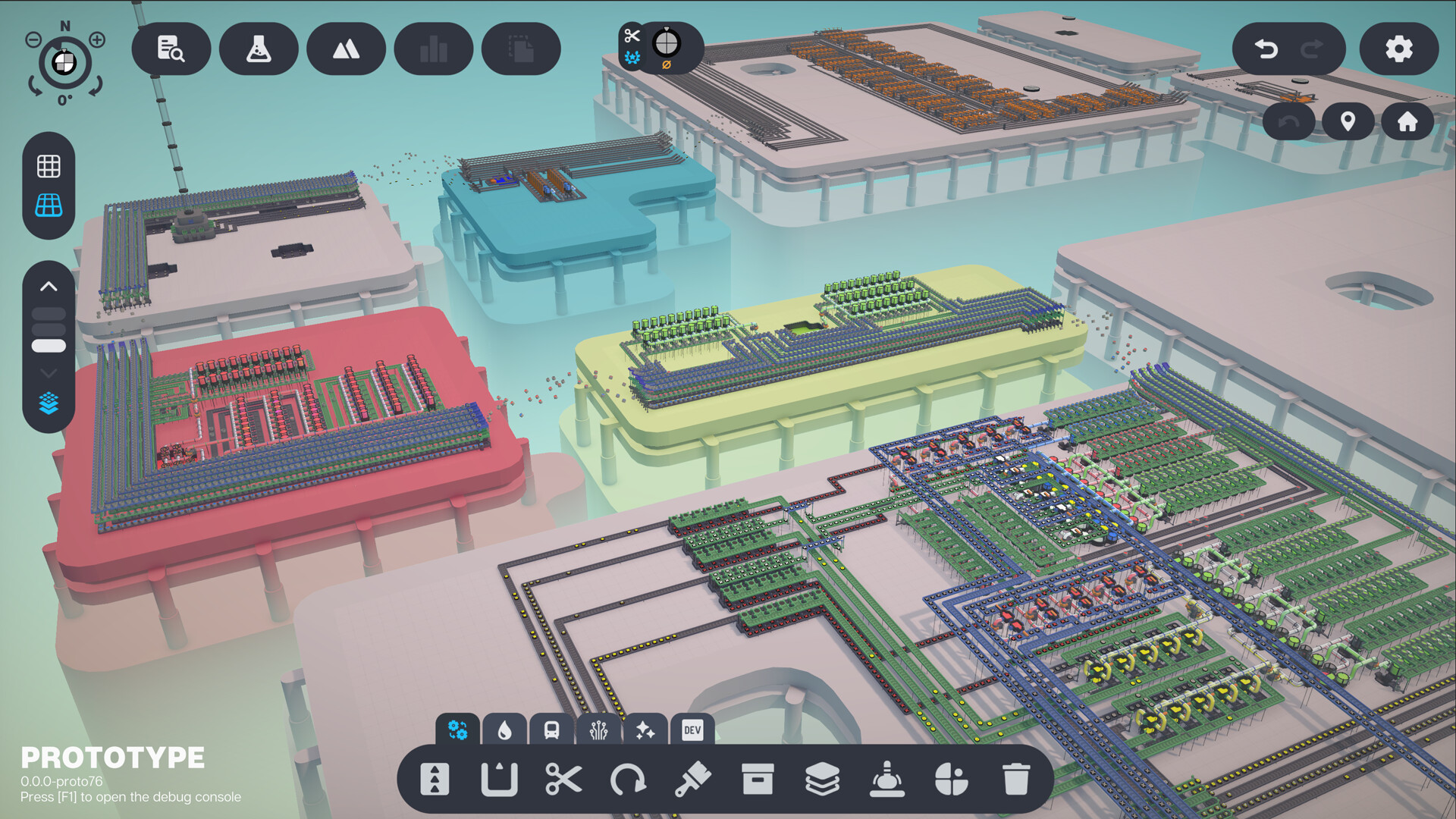Move down one layer with chevron
Screen dimensions: 1456x819
point(49,373)
